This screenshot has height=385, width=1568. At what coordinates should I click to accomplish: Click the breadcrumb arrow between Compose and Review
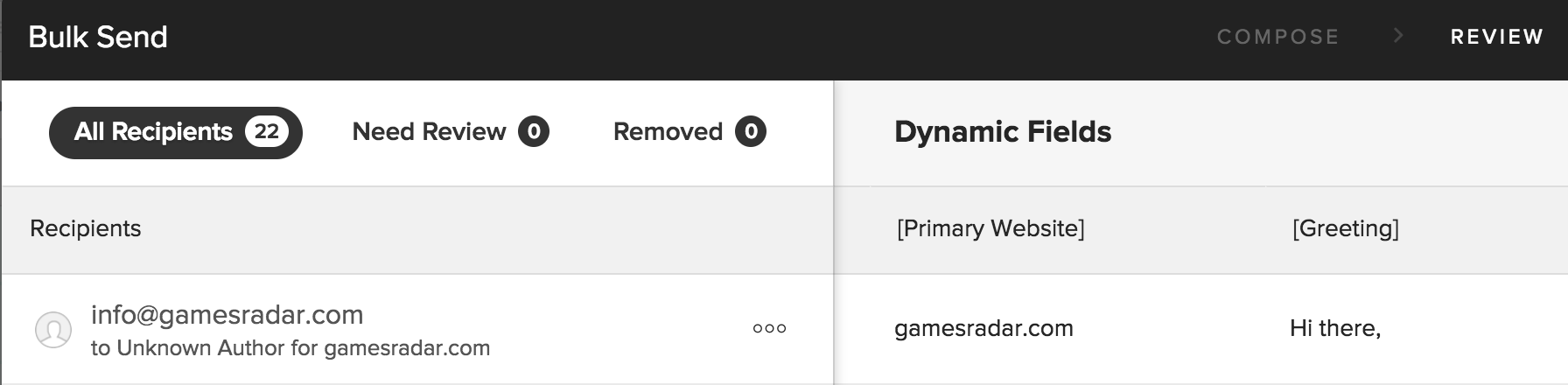click(1398, 36)
